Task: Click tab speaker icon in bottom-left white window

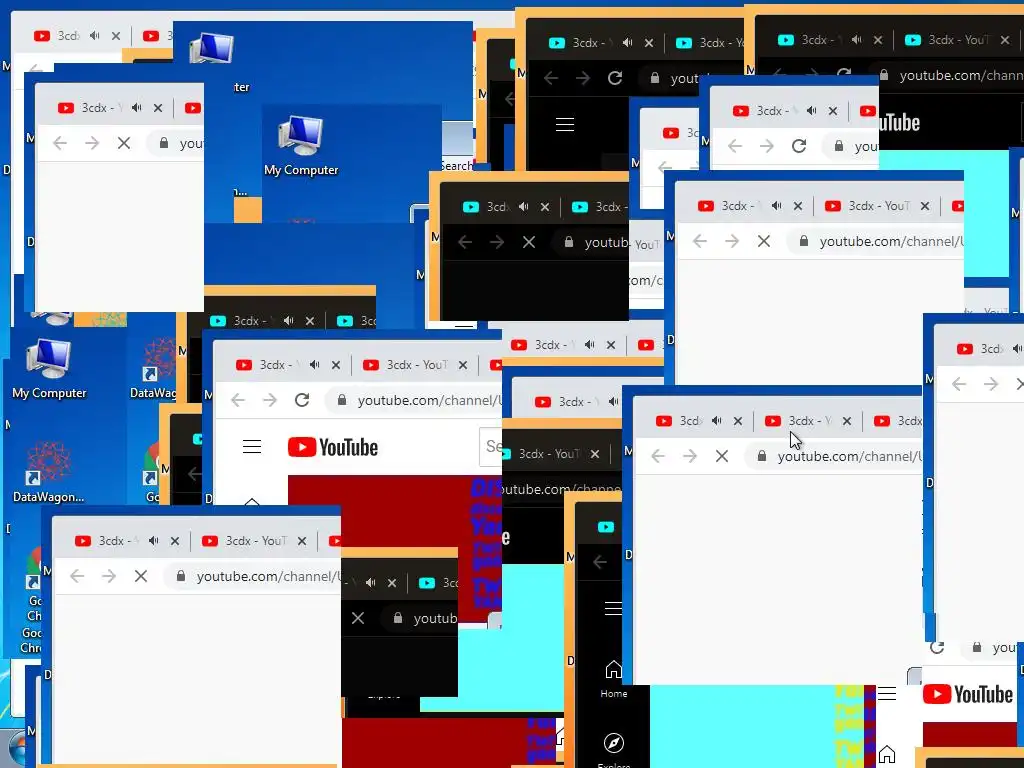Action: coord(154,541)
